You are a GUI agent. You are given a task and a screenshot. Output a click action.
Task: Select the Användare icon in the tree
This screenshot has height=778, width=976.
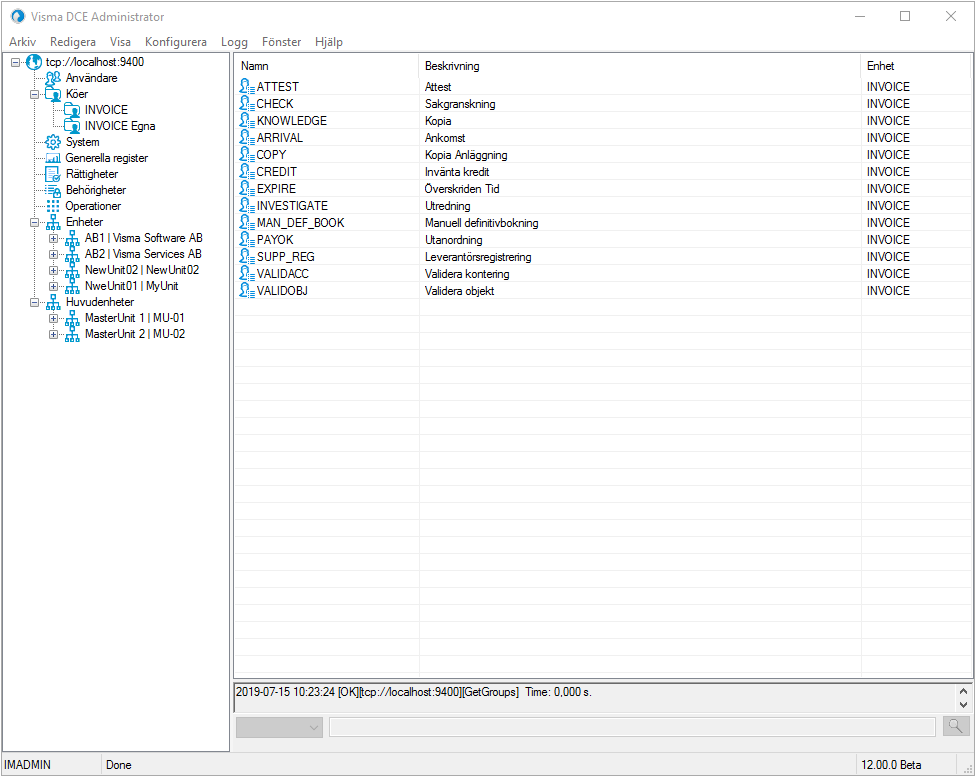coord(52,77)
